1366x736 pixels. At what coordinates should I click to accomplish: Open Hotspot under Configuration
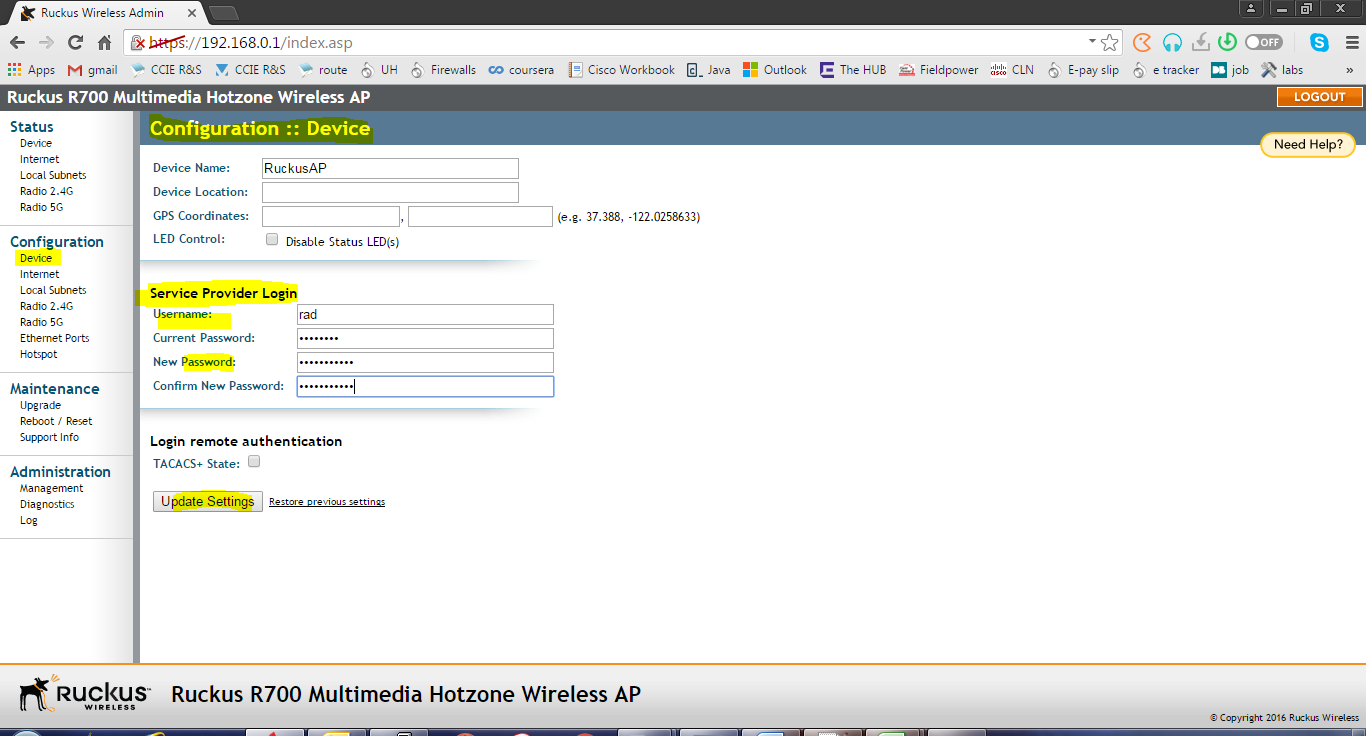click(x=37, y=353)
